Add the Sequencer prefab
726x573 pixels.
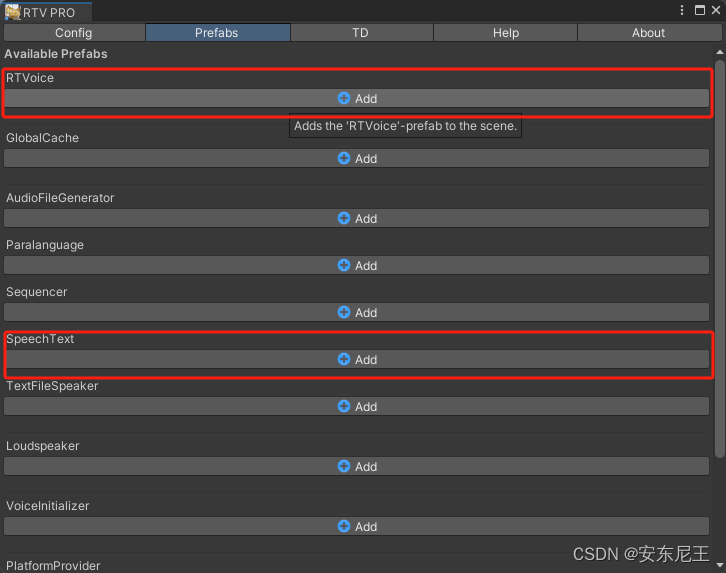pos(356,312)
